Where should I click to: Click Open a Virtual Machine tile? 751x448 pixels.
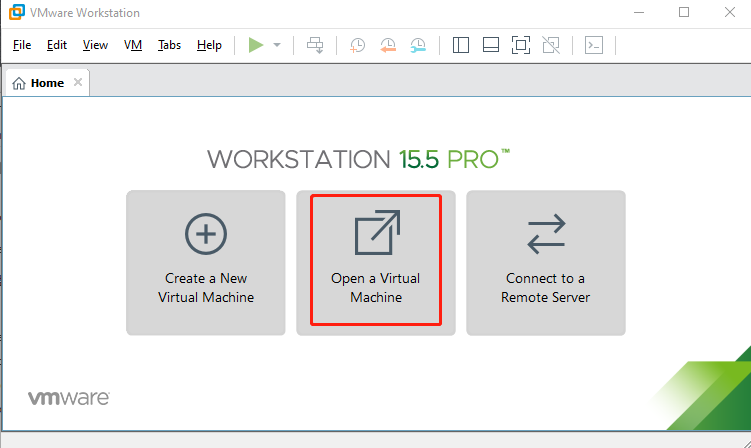pyautogui.click(x=376, y=263)
